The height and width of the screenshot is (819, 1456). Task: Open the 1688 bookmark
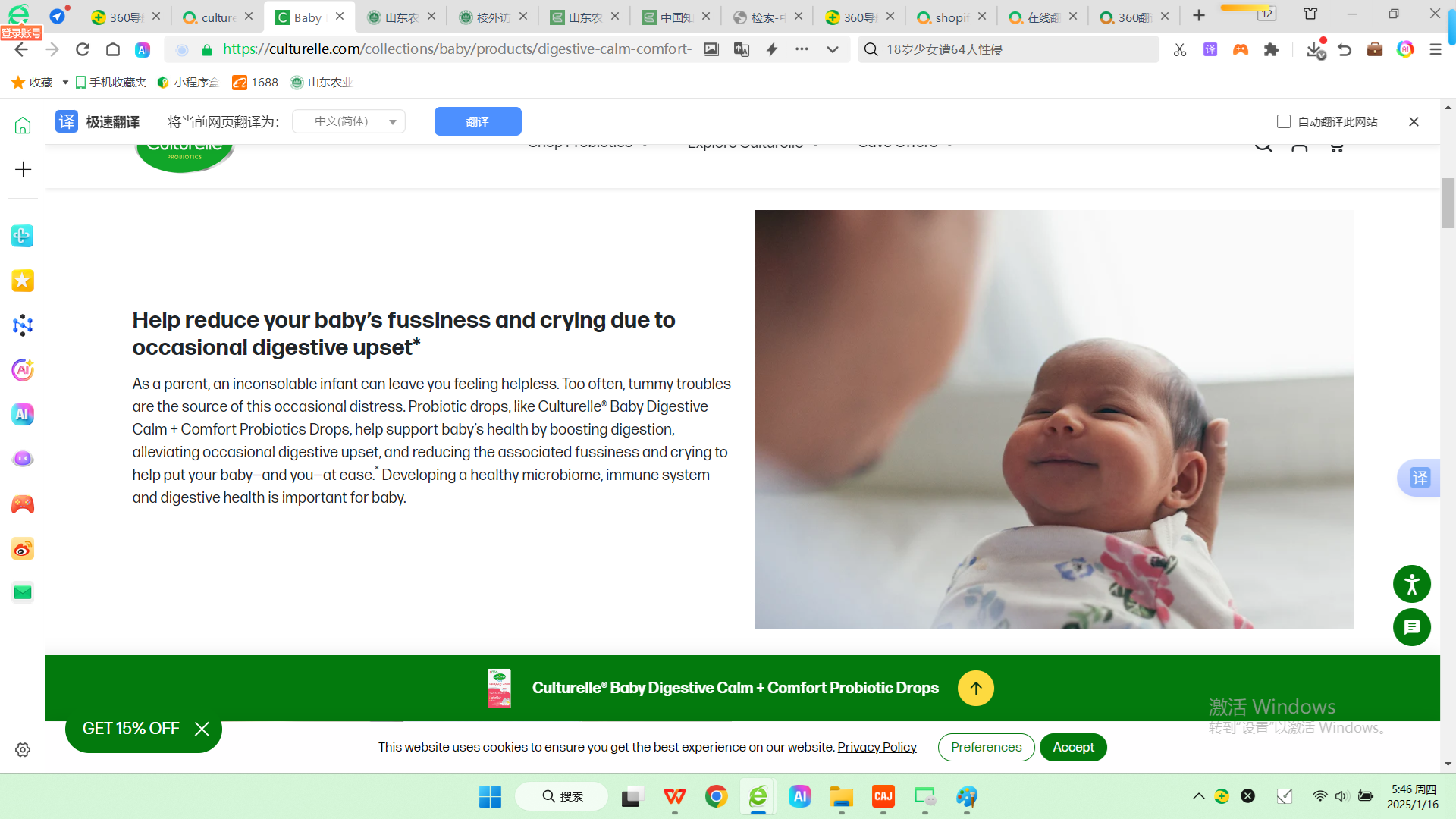[x=256, y=82]
